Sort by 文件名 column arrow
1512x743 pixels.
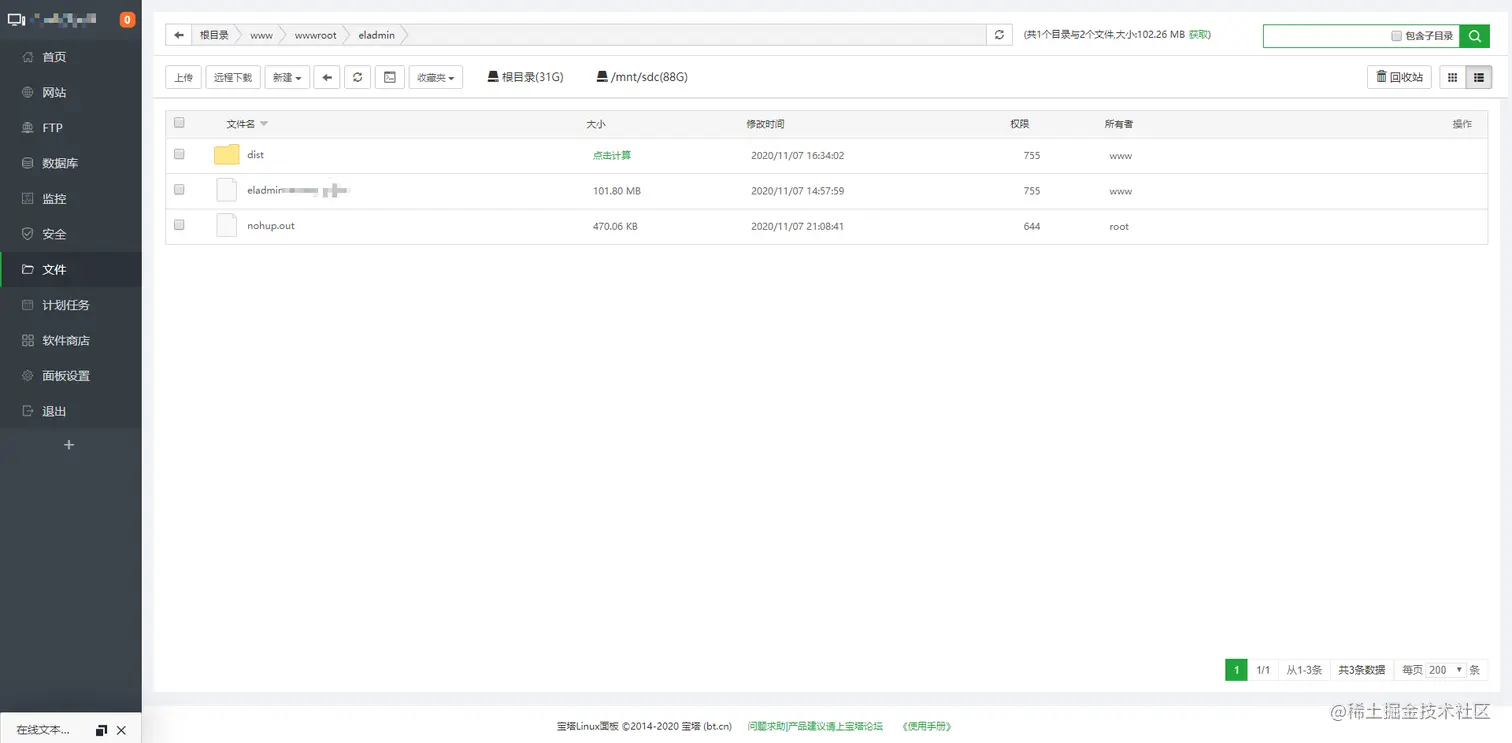coord(264,124)
